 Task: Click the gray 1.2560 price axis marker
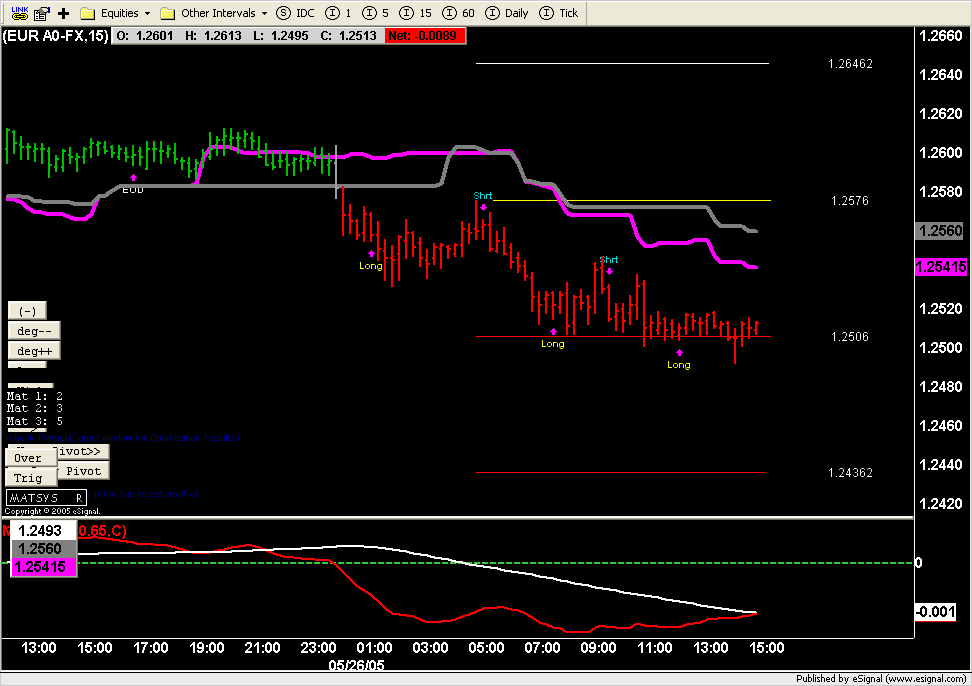(940, 231)
